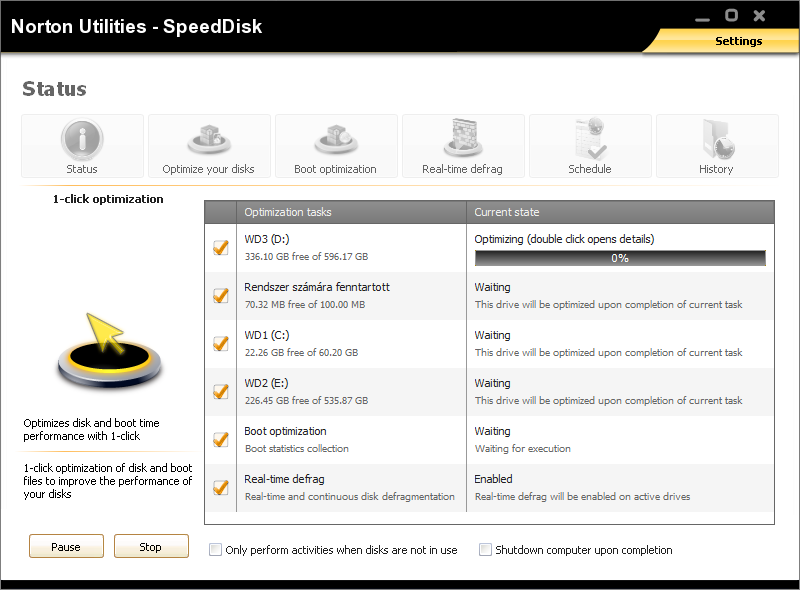
Task: Switch to Schedule tab label
Action: [x=590, y=169]
